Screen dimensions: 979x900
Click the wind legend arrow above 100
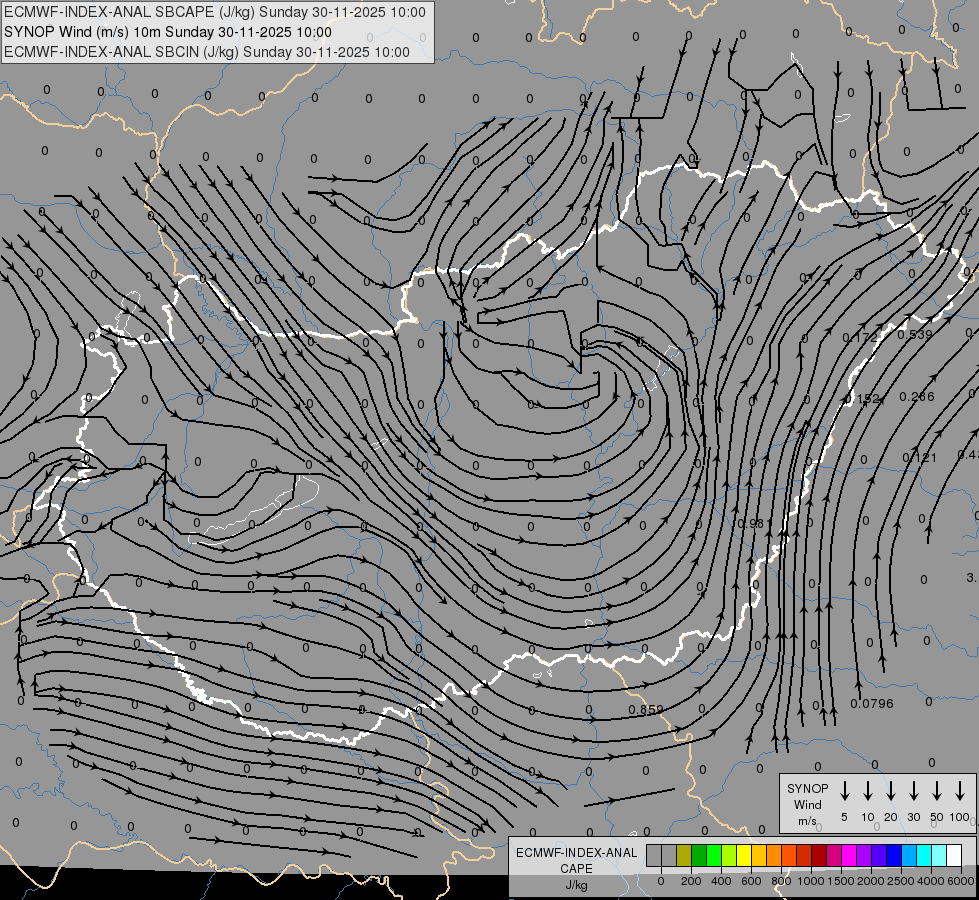point(960,791)
